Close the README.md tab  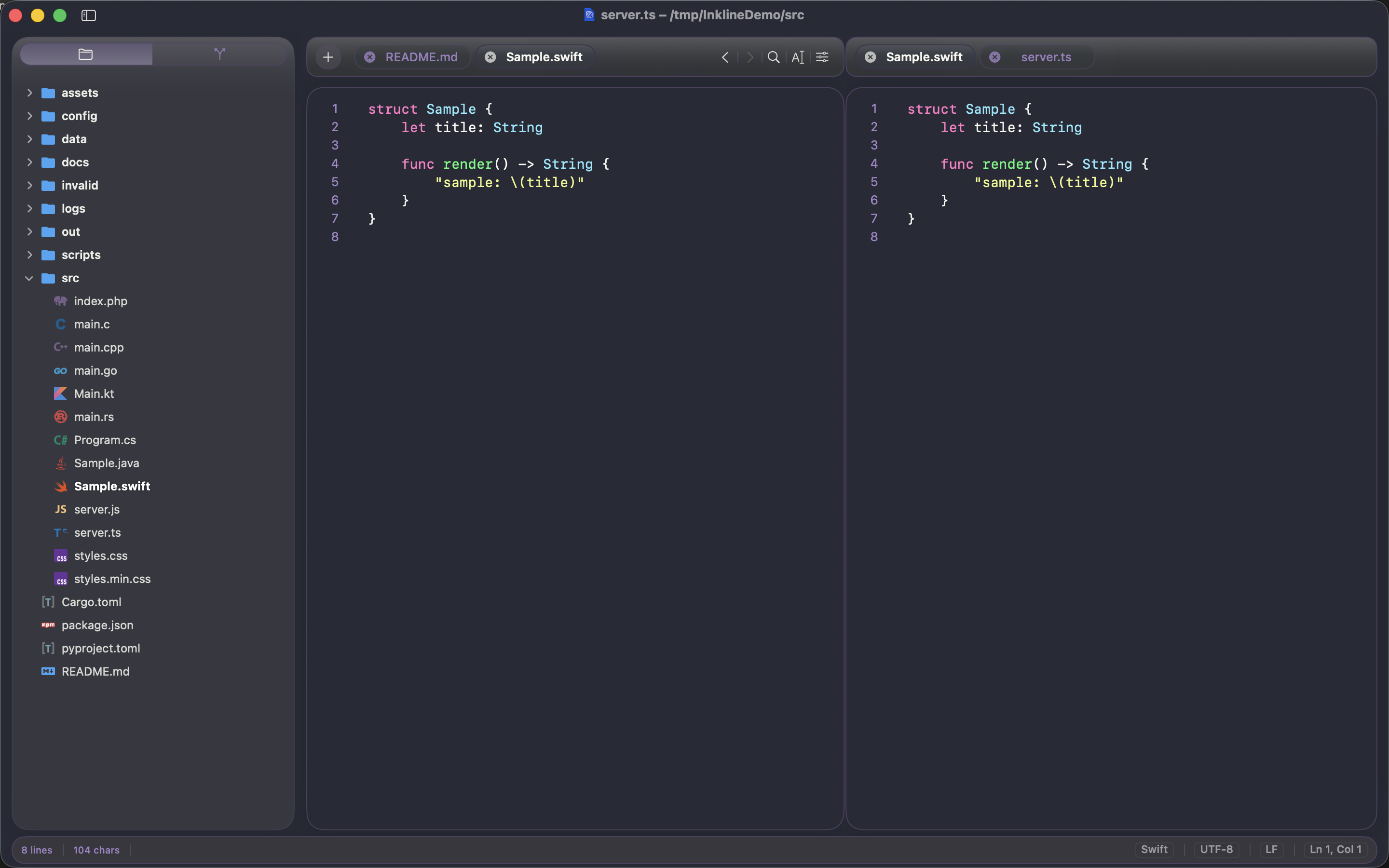click(369, 57)
